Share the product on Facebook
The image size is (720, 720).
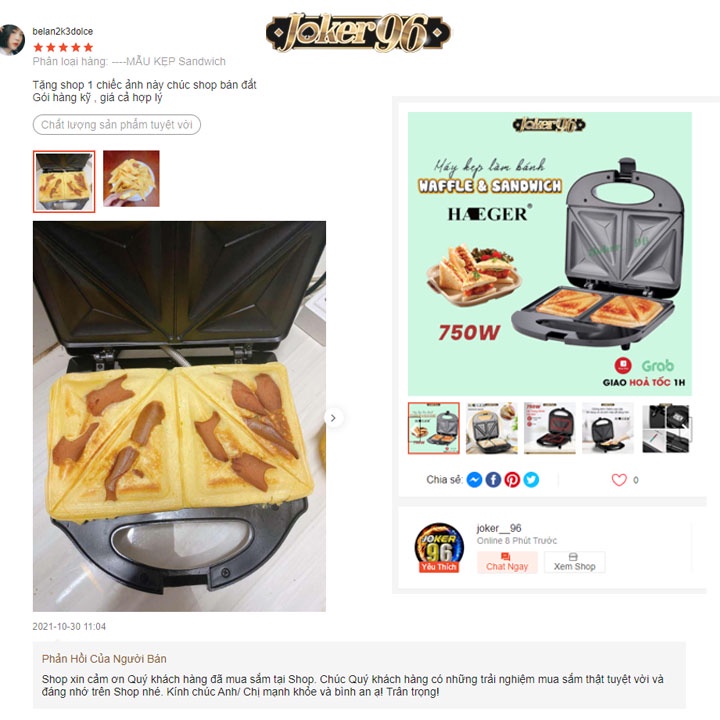click(493, 480)
